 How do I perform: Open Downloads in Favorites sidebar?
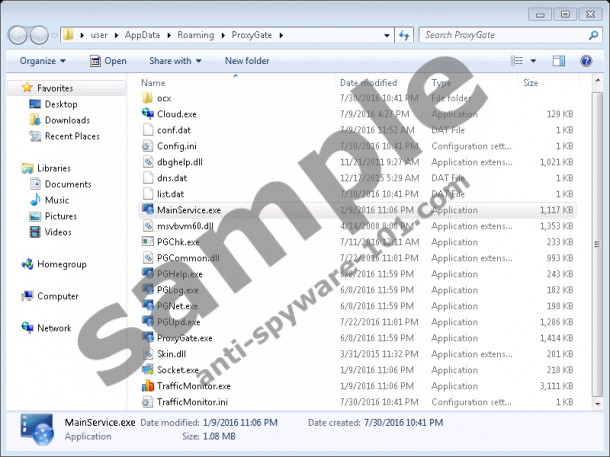67,120
